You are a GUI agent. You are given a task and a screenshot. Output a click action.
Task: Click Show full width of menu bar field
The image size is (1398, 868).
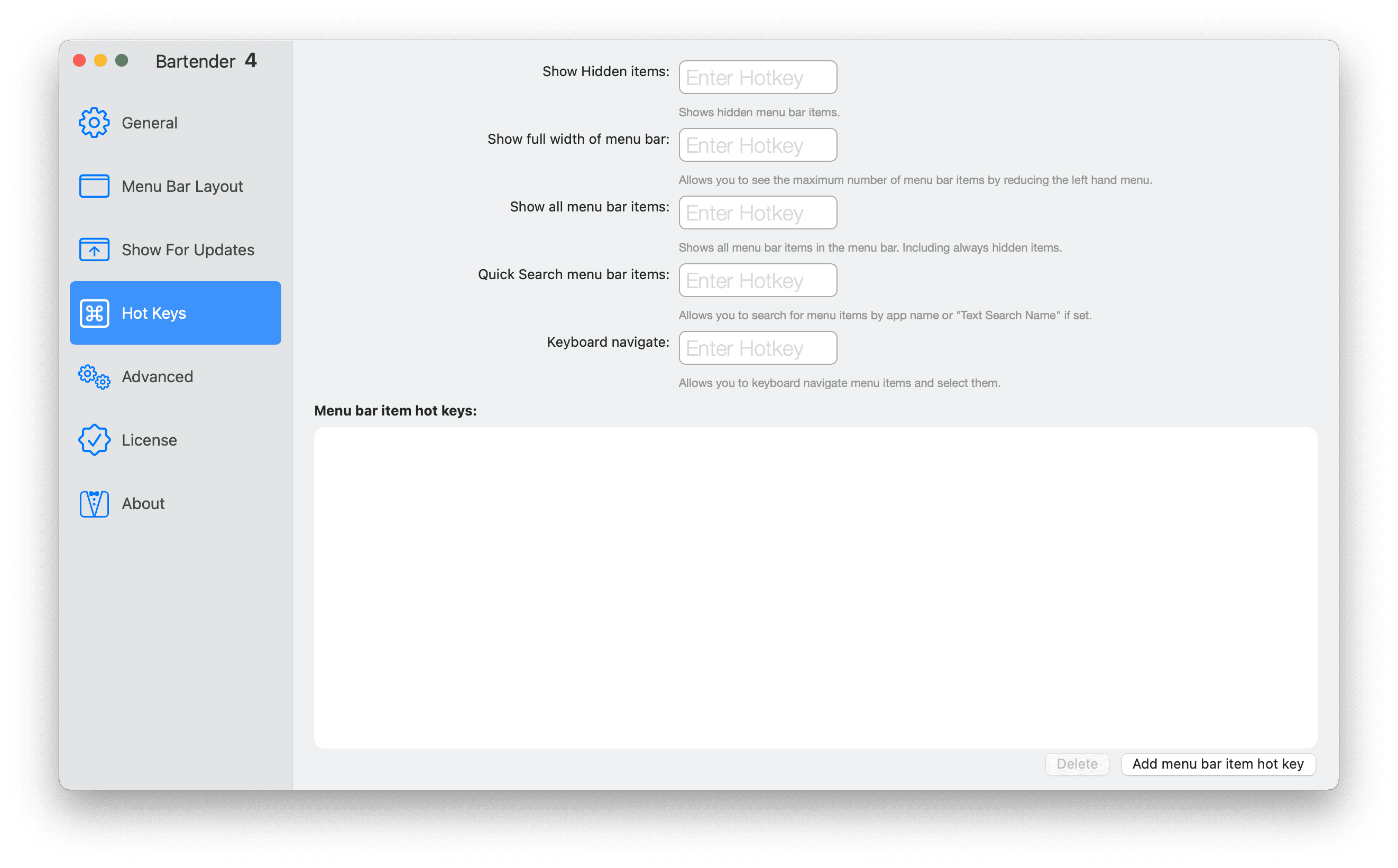(x=757, y=145)
